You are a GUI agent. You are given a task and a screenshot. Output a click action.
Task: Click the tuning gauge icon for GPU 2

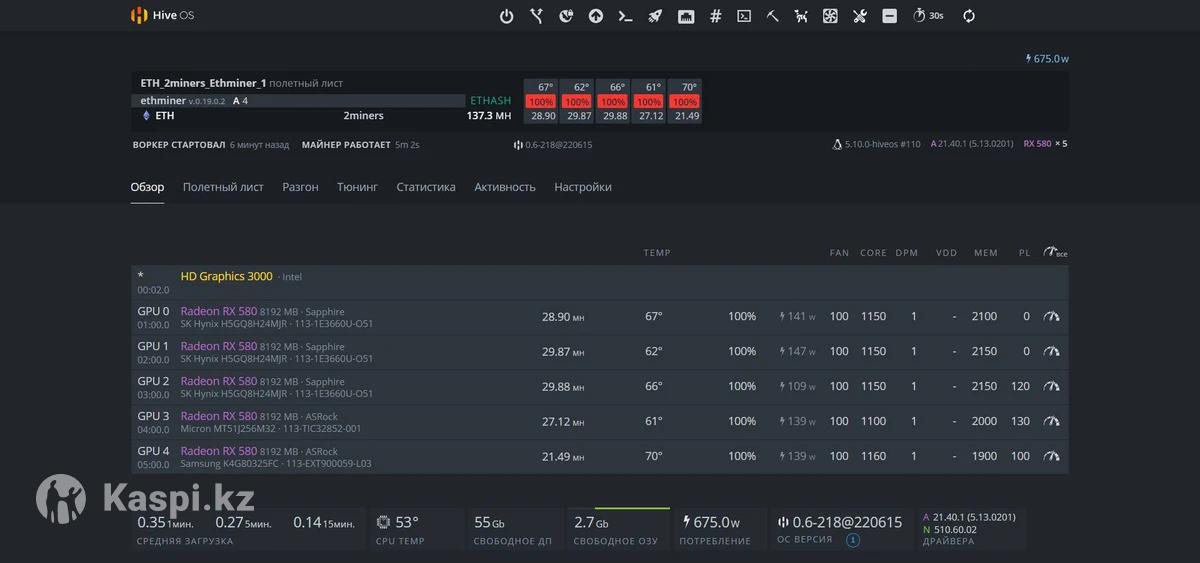[x=1051, y=386]
